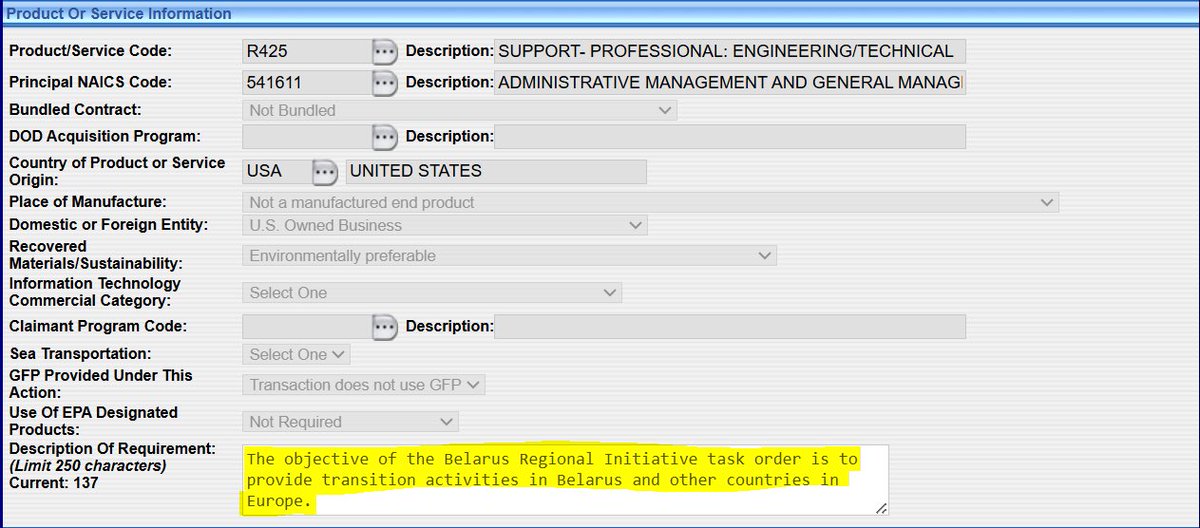Click the Product/Service Code label
This screenshot has height=528, width=1200.
pyautogui.click(x=91, y=51)
